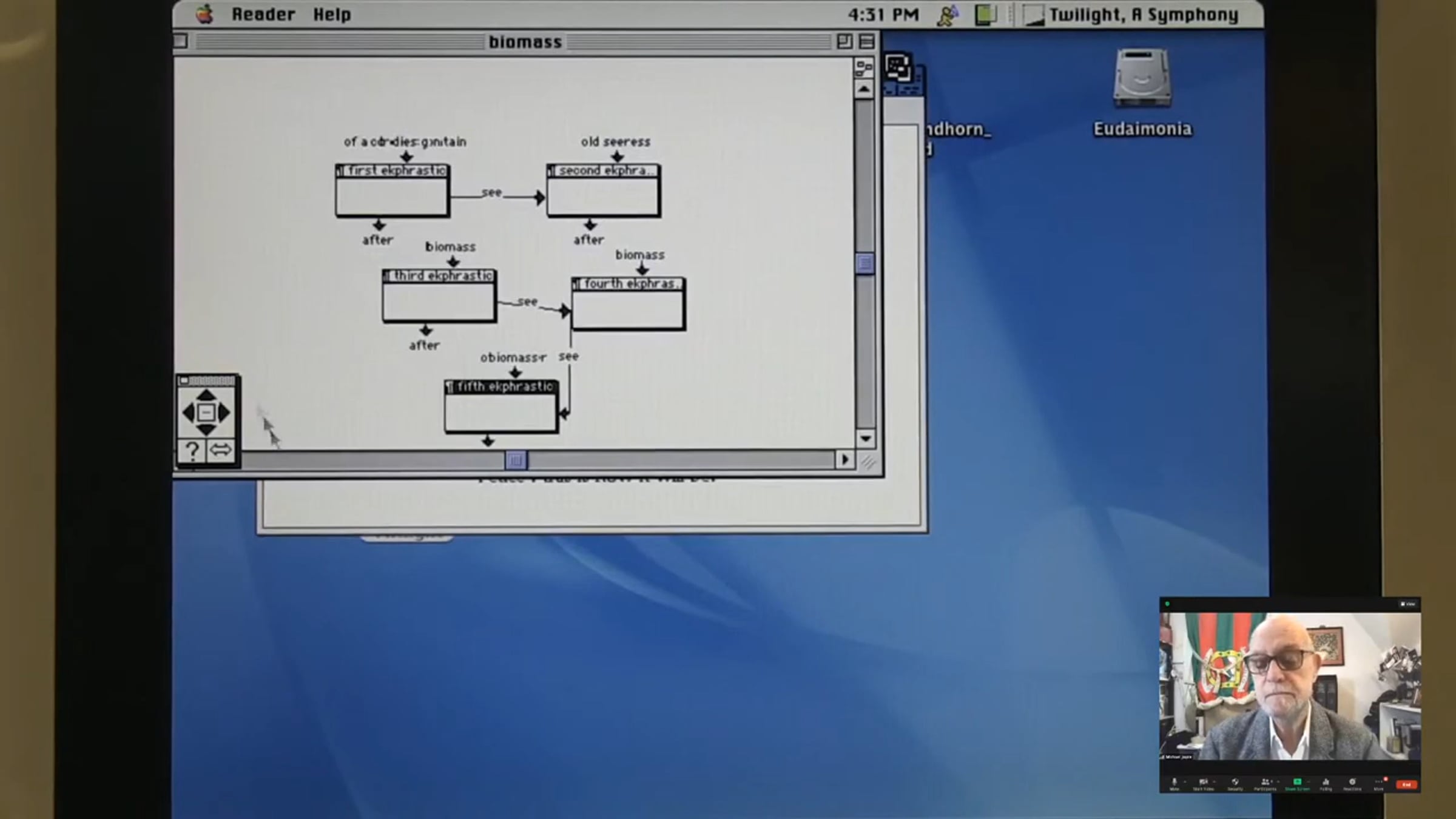Click the scroll down arrow in biomass window

pos(865,438)
